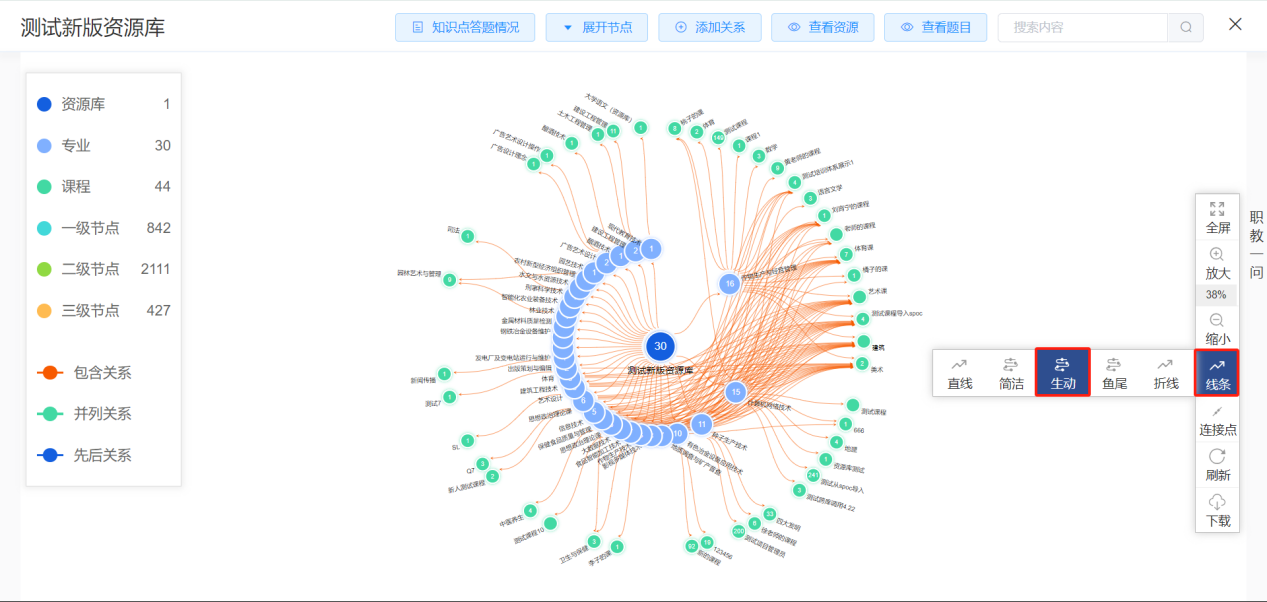Download the graph via 下载 icon
Viewport: 1267px width, 602px height.
coord(1217,502)
